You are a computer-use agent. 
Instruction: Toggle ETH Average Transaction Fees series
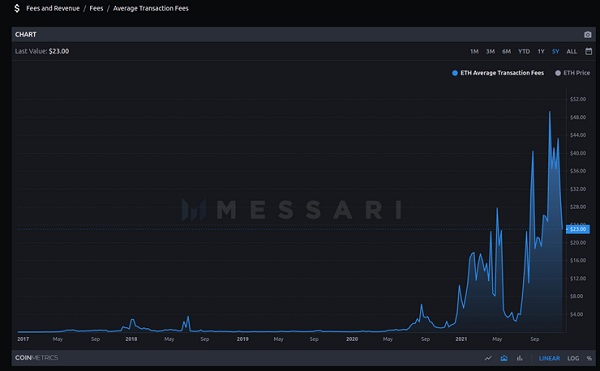click(x=498, y=73)
